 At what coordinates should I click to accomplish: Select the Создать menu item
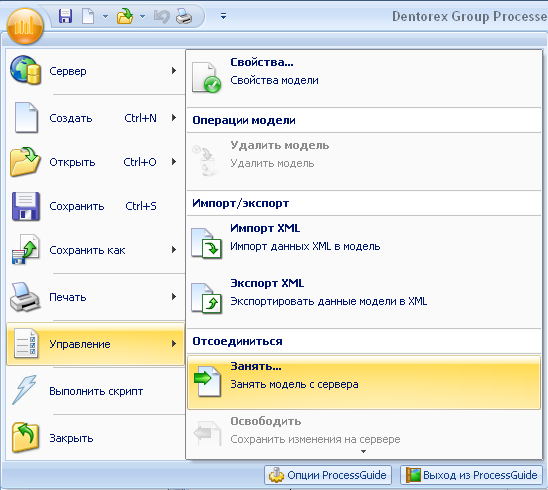pyautogui.click(x=95, y=118)
